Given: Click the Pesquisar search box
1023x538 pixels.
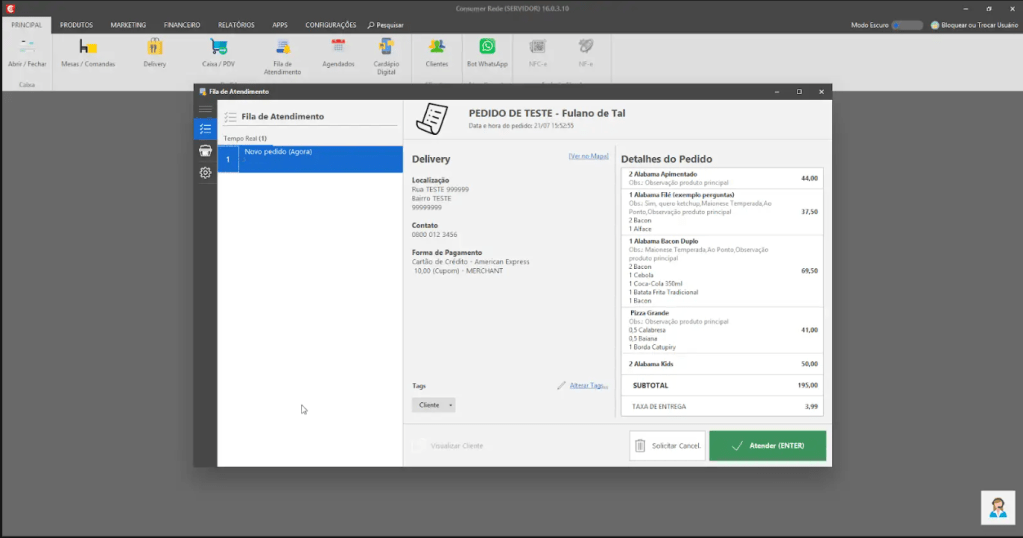Looking at the screenshot, I should (x=386, y=25).
